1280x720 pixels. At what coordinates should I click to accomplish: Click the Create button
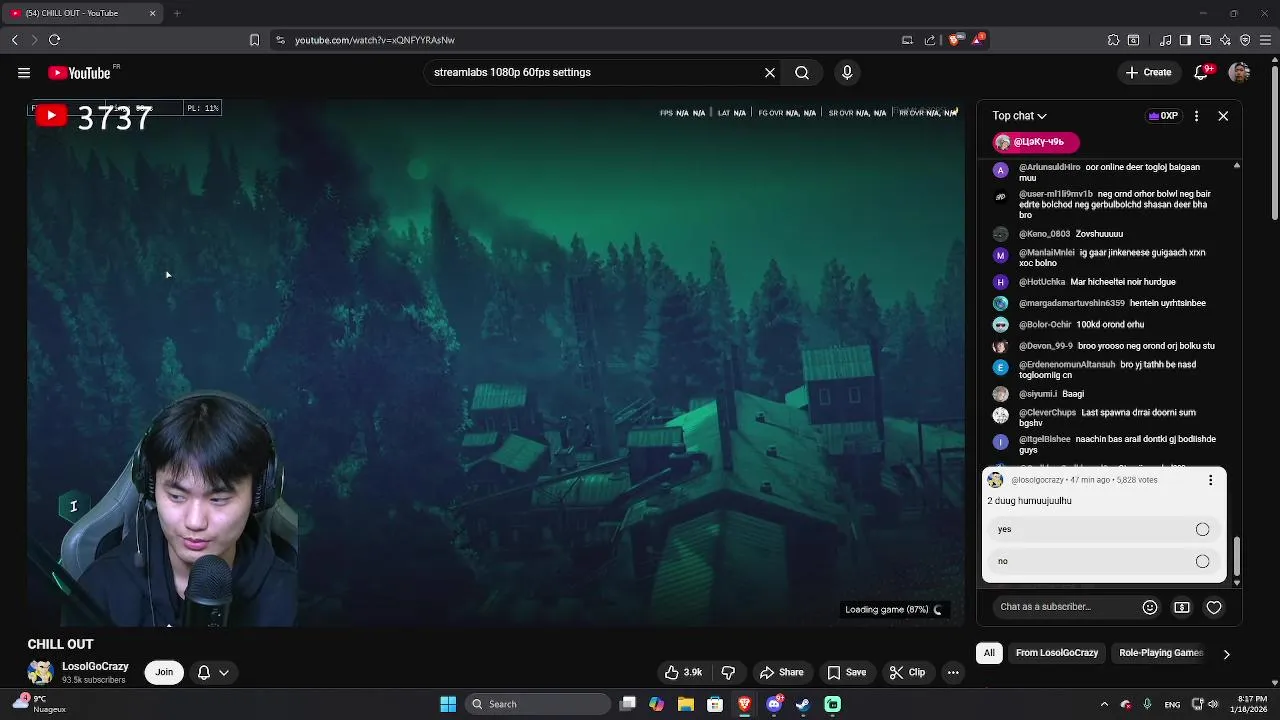[1148, 72]
